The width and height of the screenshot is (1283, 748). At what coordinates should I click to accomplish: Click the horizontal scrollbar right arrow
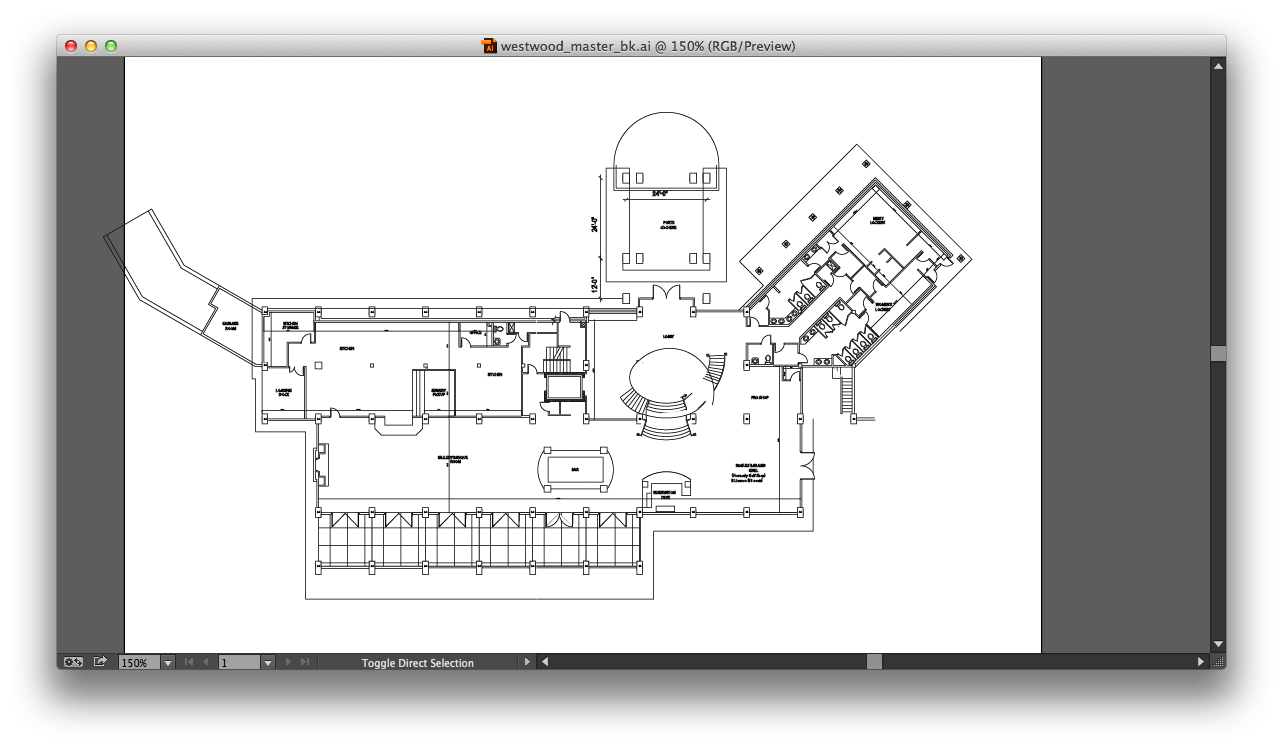(x=1201, y=662)
